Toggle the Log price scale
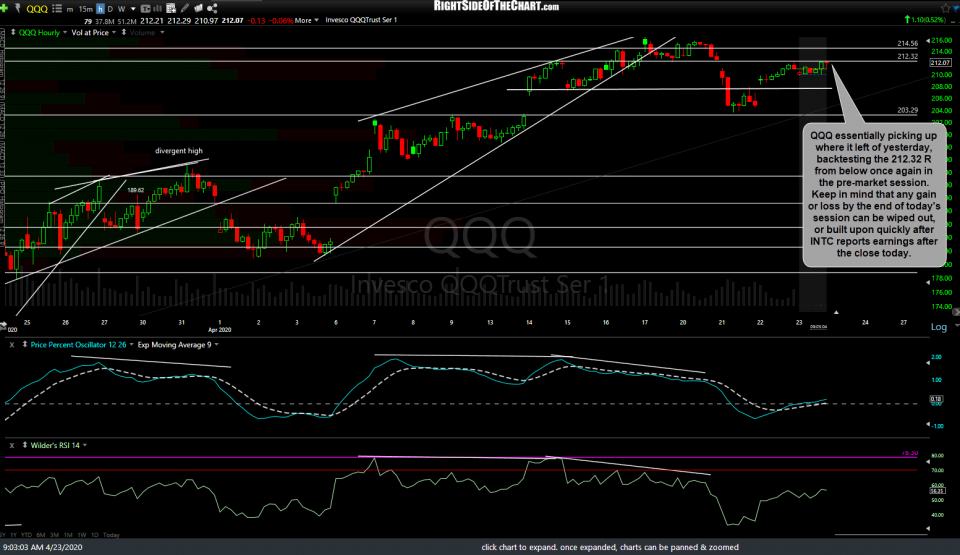The image size is (960, 555). click(939, 327)
